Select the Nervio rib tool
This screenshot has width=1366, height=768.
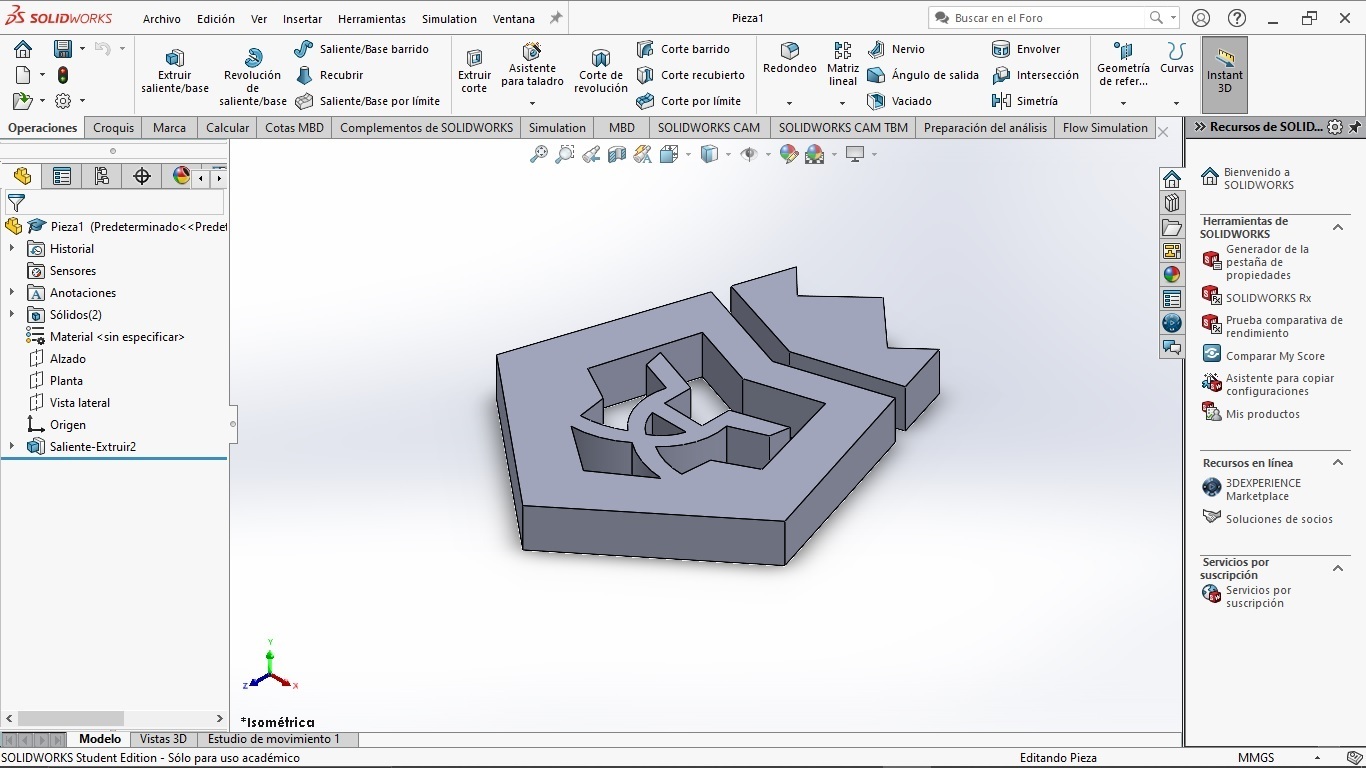click(x=896, y=49)
